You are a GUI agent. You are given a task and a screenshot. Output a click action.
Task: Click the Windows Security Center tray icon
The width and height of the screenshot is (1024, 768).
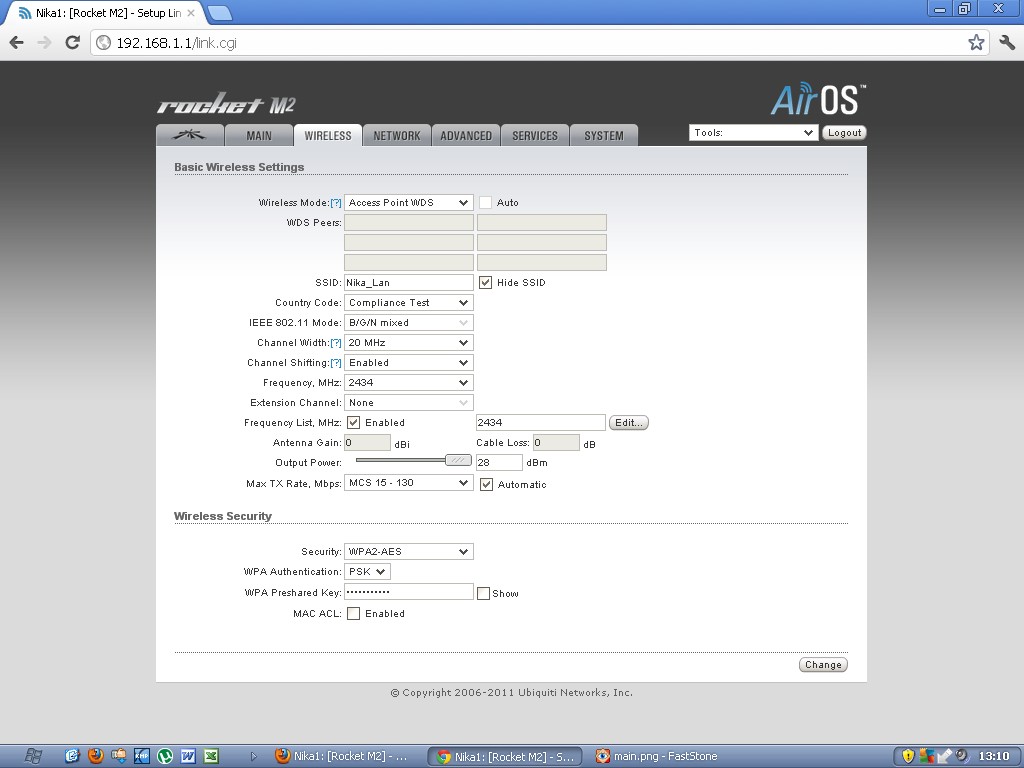(x=926, y=756)
